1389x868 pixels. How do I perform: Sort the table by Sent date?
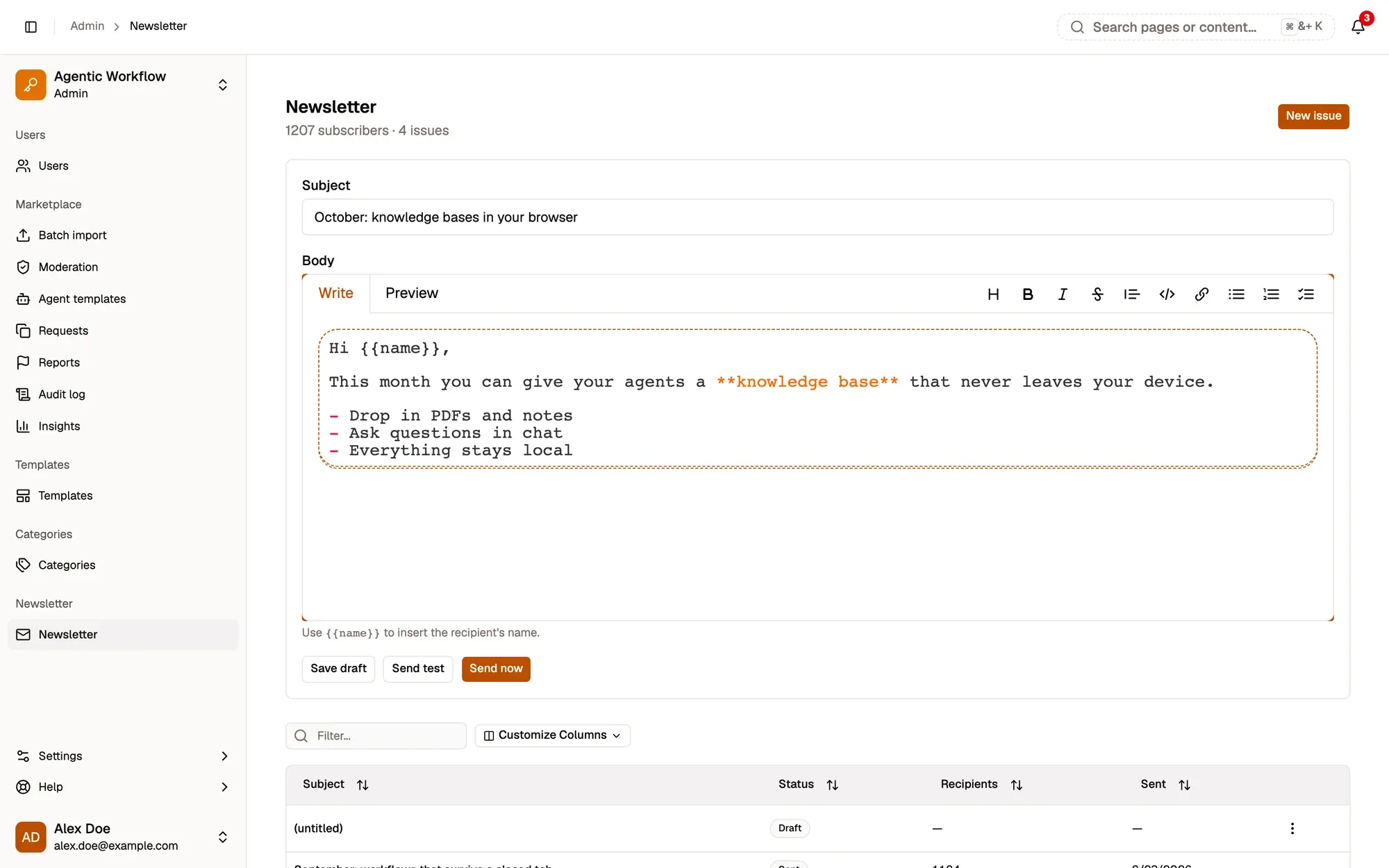tap(1165, 785)
